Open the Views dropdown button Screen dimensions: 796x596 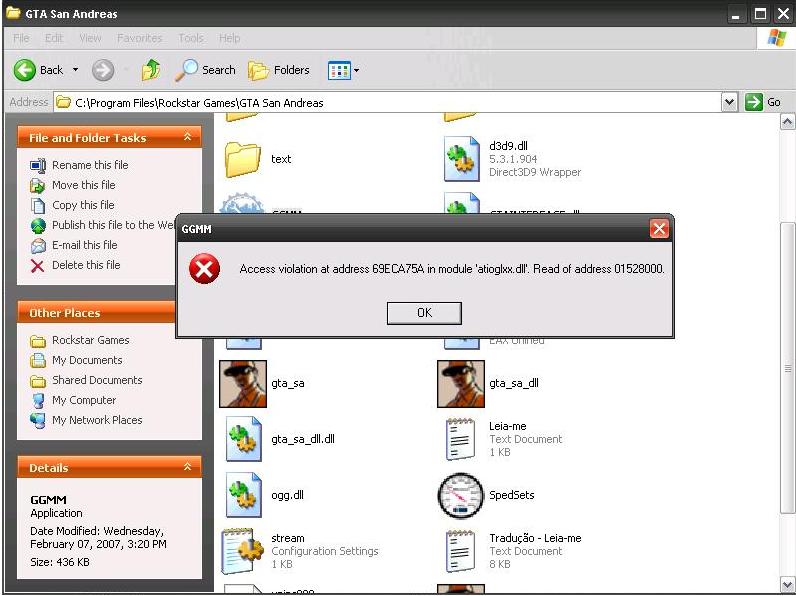click(x=344, y=71)
